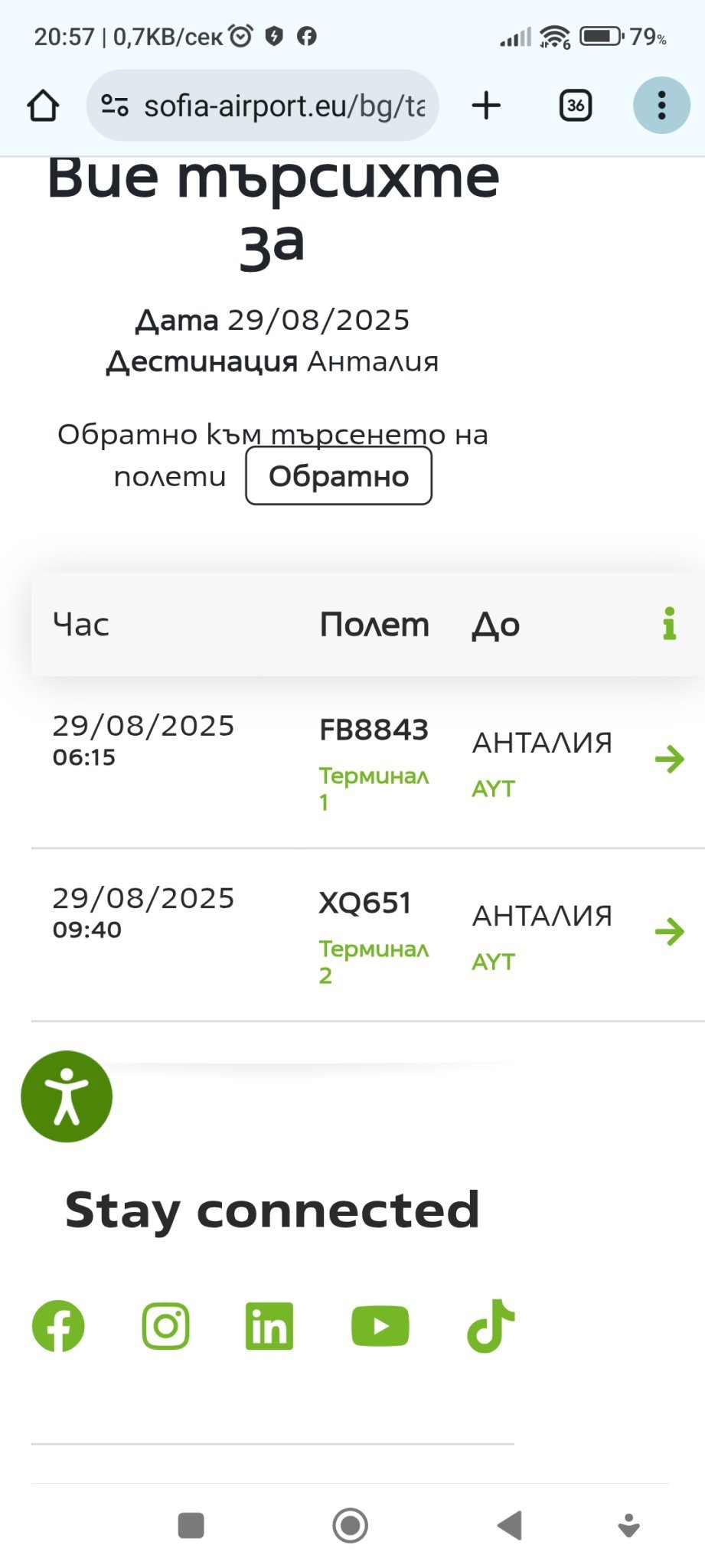Open the TikTok social icon

pyautogui.click(x=491, y=1326)
